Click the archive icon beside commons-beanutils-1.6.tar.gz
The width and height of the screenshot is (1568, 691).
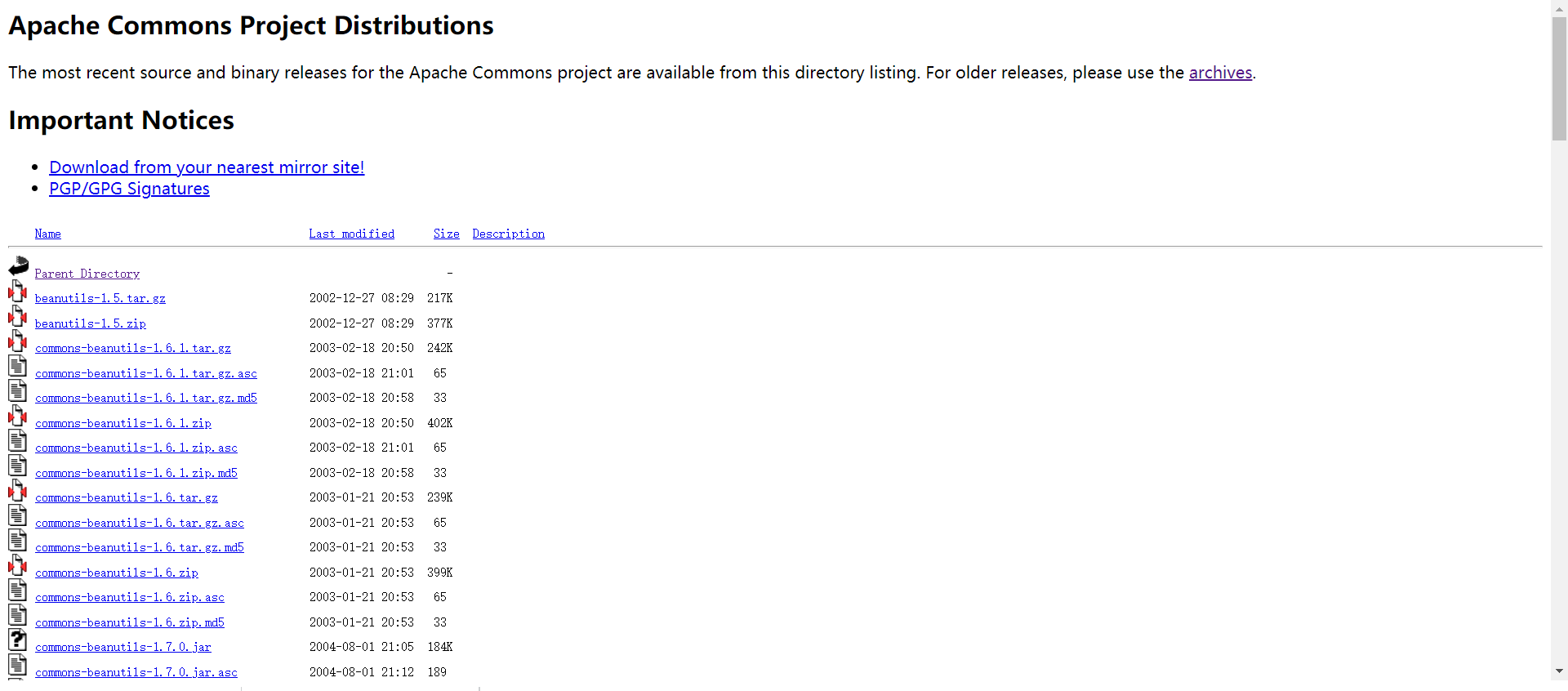point(18,491)
